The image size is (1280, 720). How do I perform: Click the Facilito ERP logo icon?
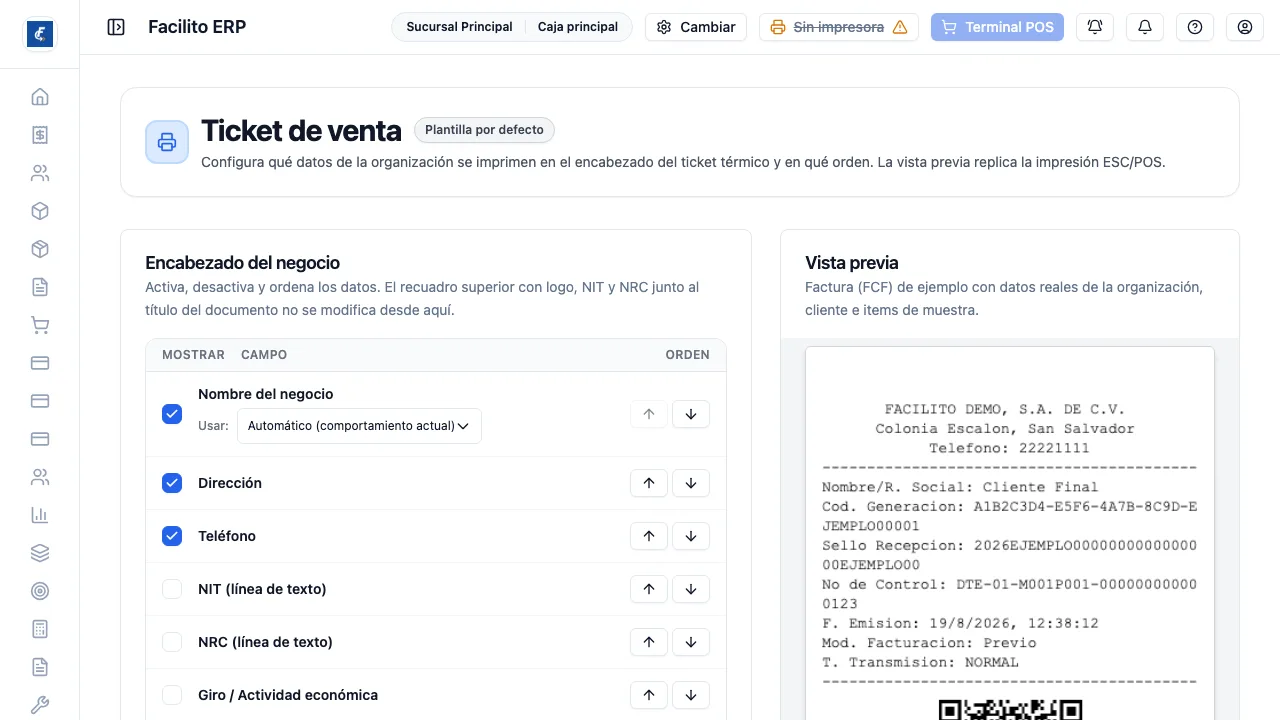tap(40, 34)
